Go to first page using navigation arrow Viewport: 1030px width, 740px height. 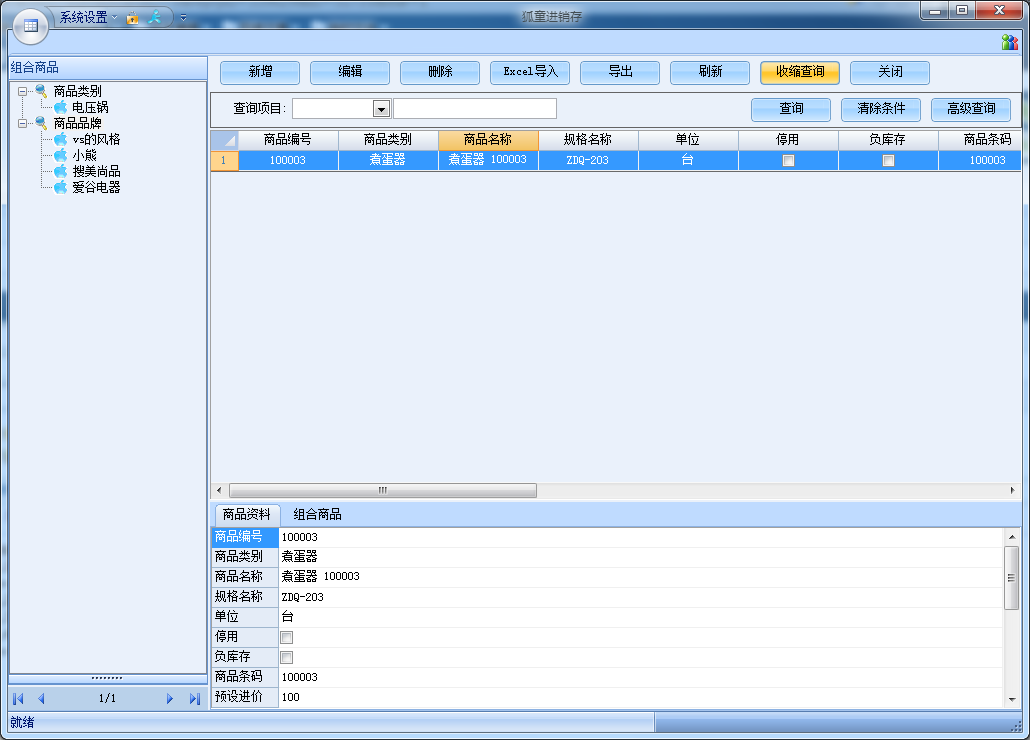point(18,699)
